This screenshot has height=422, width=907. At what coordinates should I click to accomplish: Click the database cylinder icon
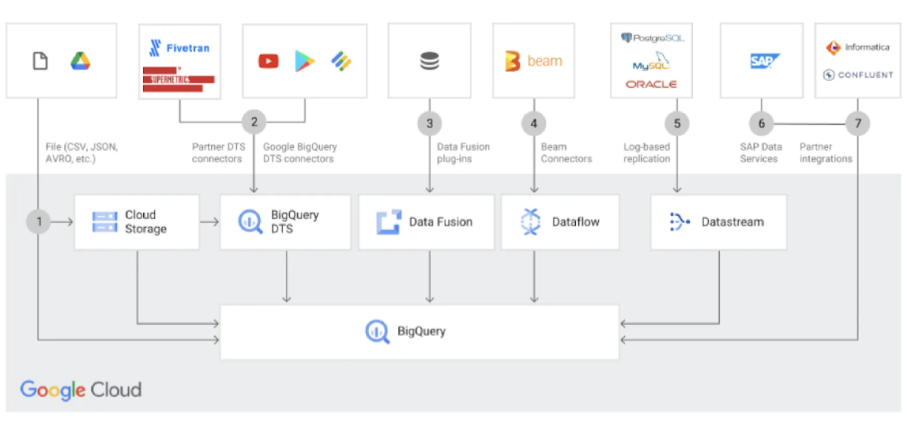429,61
